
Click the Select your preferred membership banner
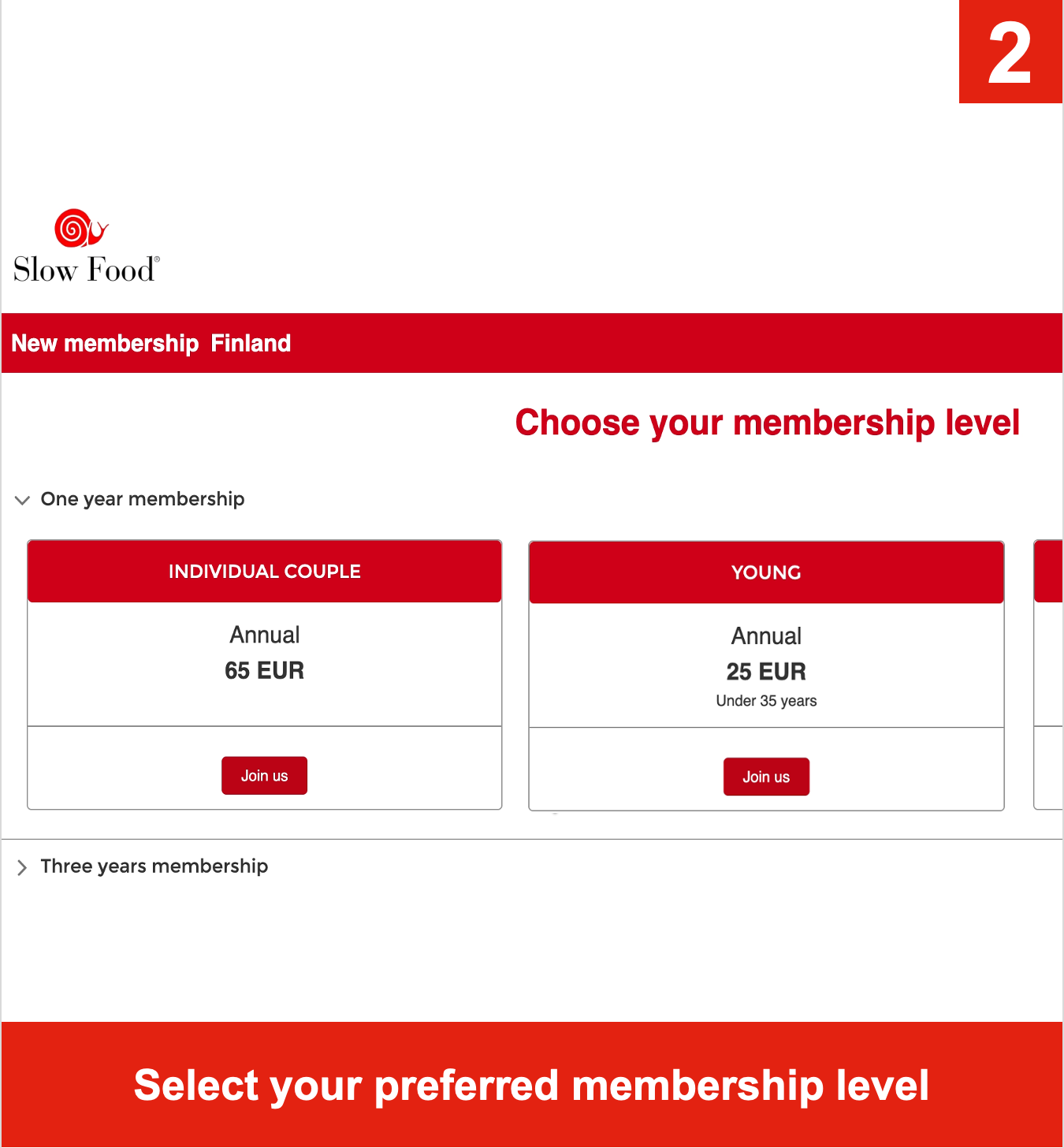point(532,1085)
